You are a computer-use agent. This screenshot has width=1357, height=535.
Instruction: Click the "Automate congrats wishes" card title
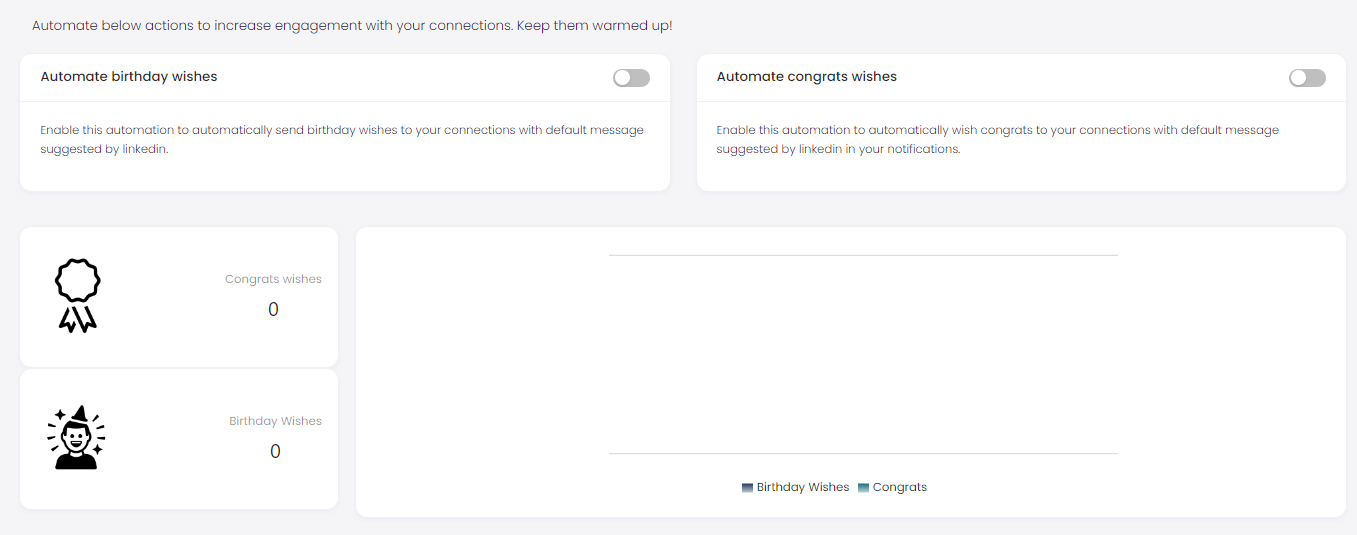coord(806,77)
